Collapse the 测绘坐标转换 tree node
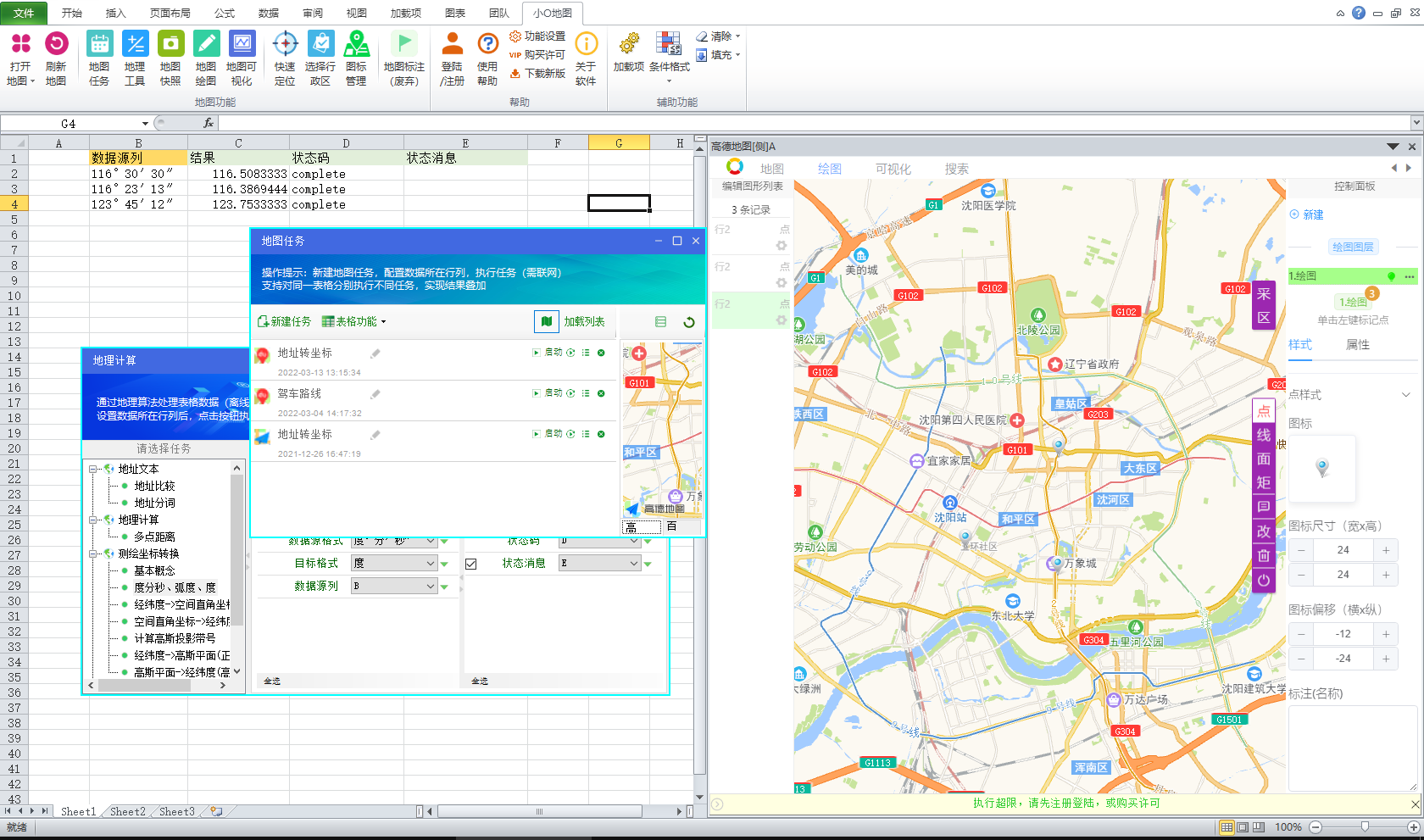Viewport: 1424px width, 840px height. point(94,554)
